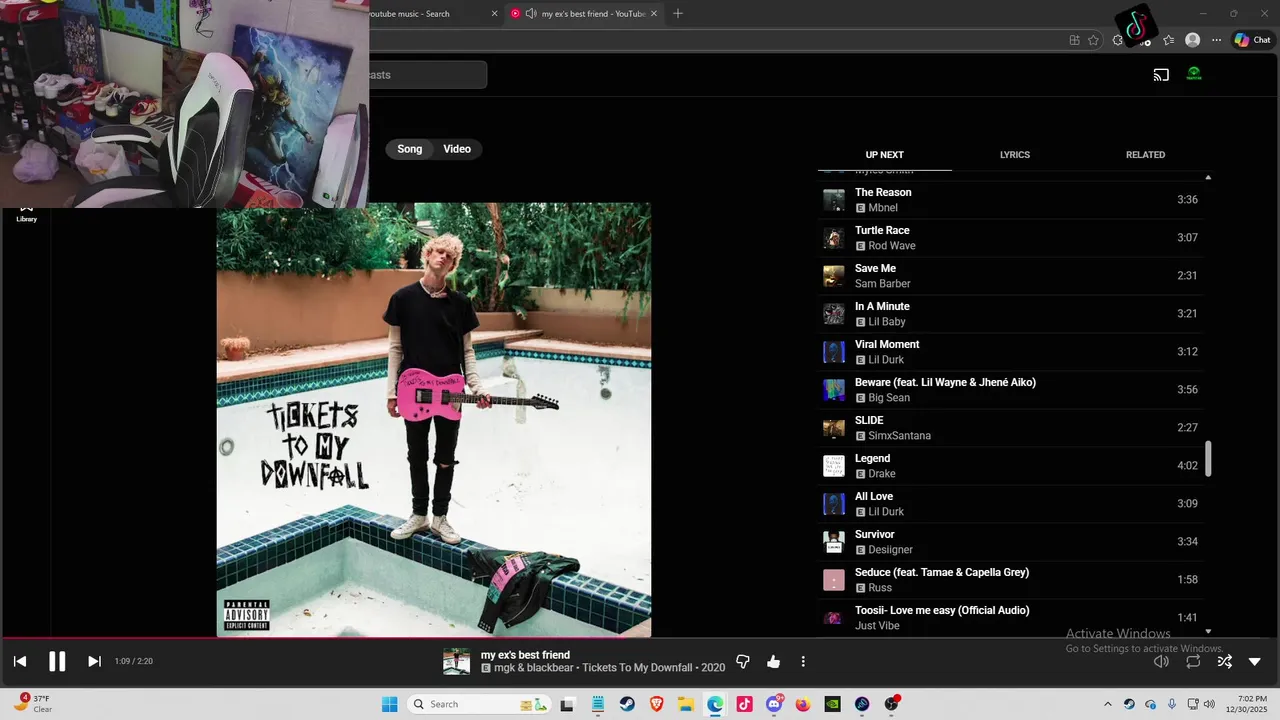Click the small album thumbnail in the player bar
This screenshot has height=720, width=1280.
click(x=457, y=661)
